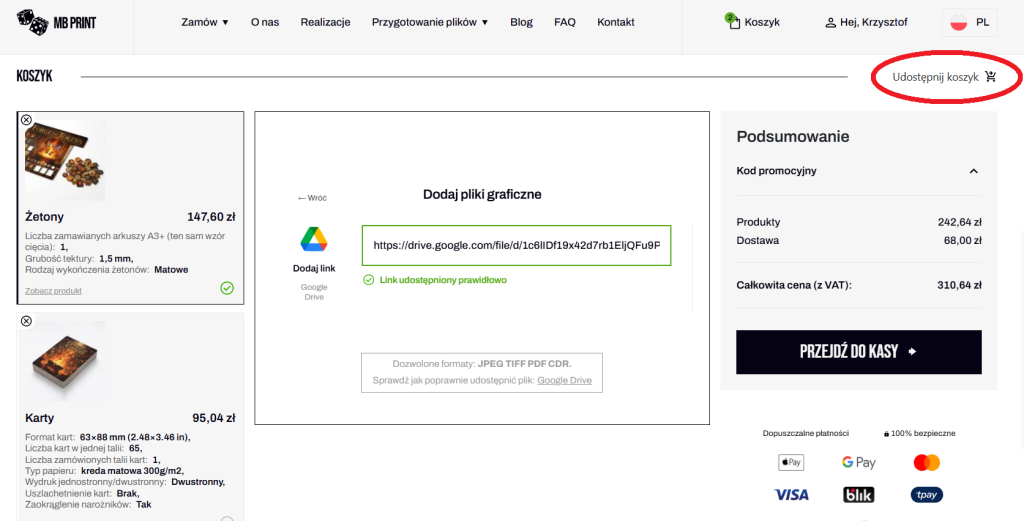Collapse the Kod promocyjny section

tap(973, 171)
